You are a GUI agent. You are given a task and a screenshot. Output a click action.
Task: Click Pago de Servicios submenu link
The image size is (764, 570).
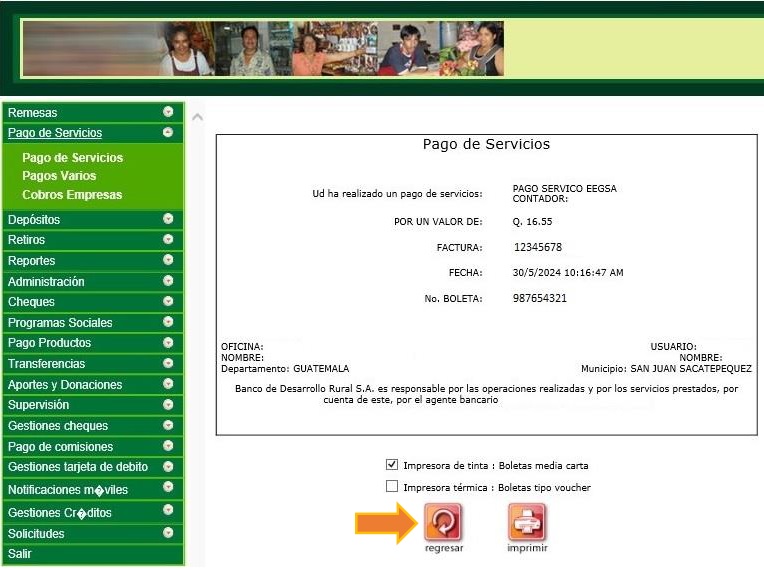point(73,158)
